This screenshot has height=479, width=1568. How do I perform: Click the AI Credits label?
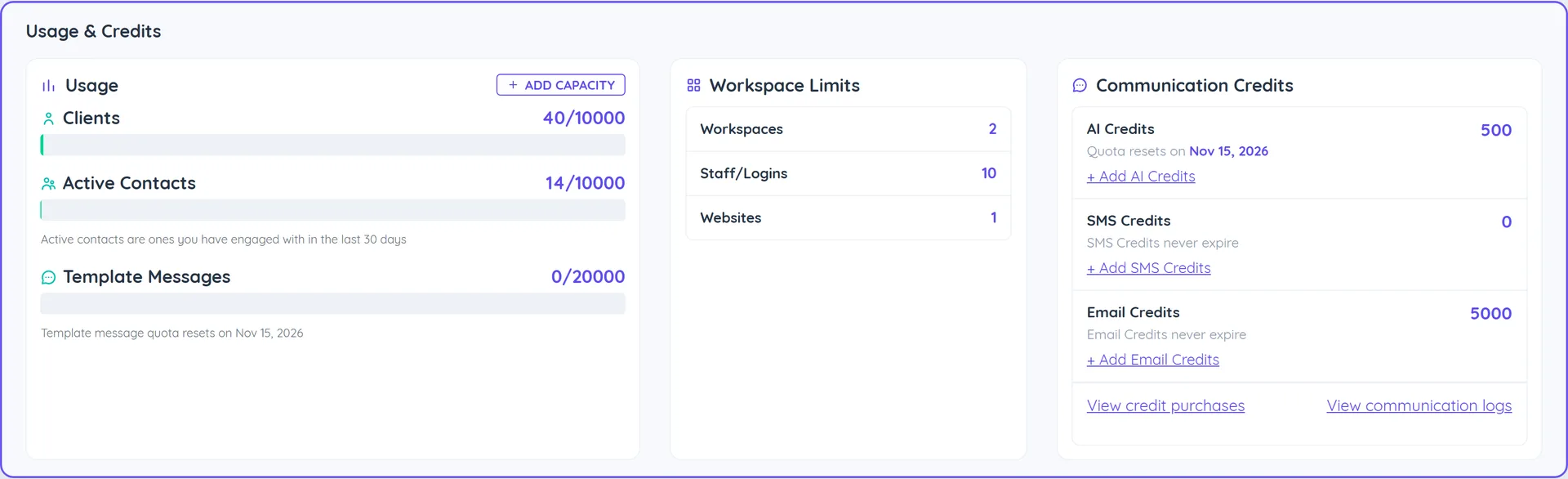[x=1120, y=129]
